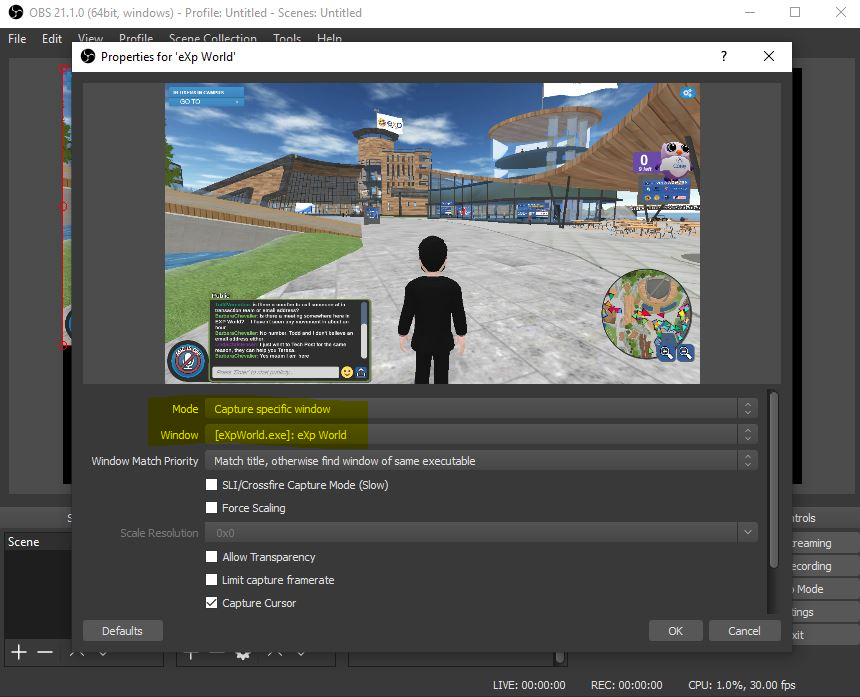Viewport: 860px width, 697px height.
Task: Click the eXp World capture preview image
Action: pyautogui.click(x=432, y=233)
